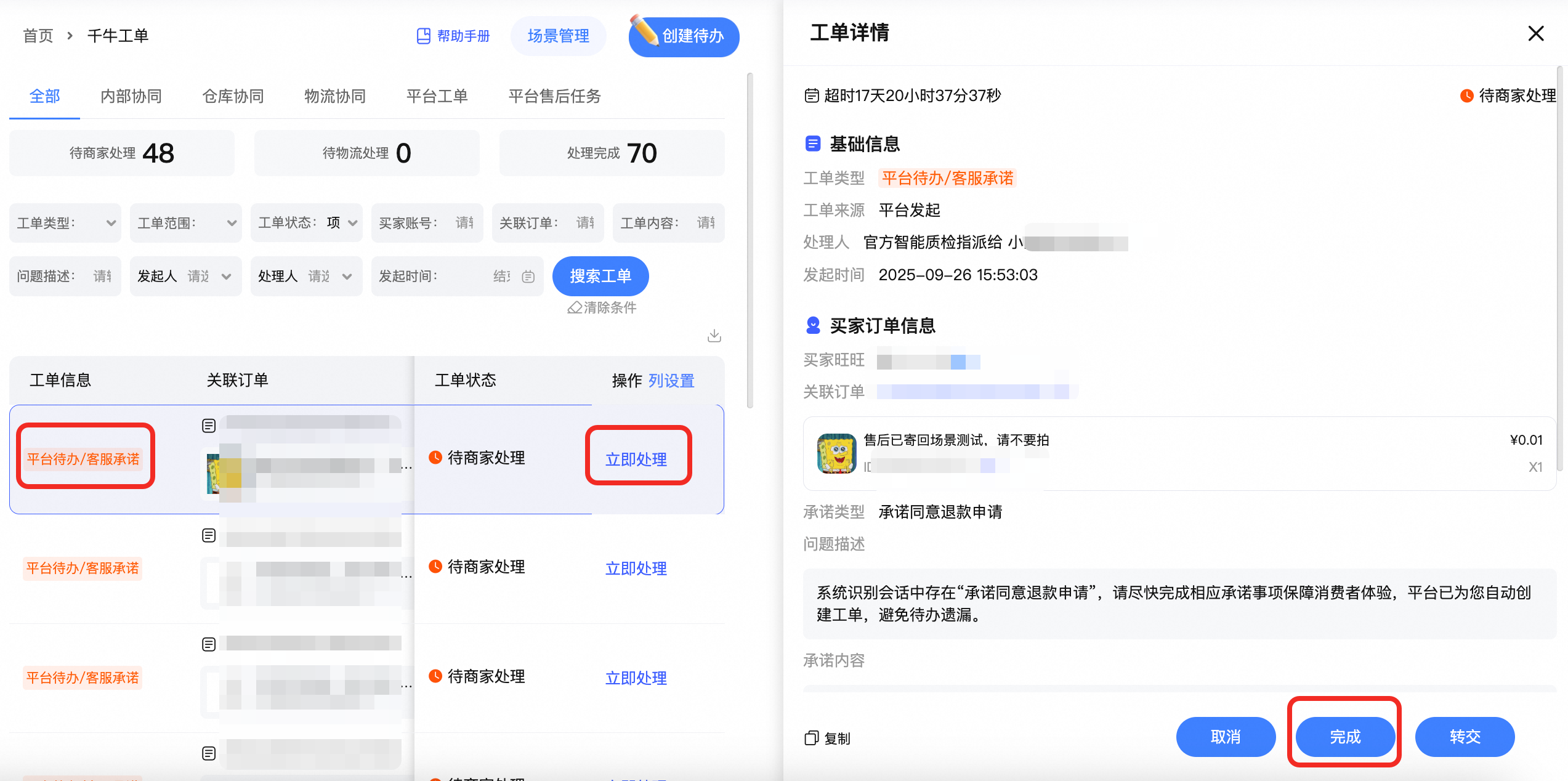Image resolution: width=1568 pixels, height=781 pixels.
Task: Open the calendar icon in 发起时间 field
Action: tap(528, 276)
